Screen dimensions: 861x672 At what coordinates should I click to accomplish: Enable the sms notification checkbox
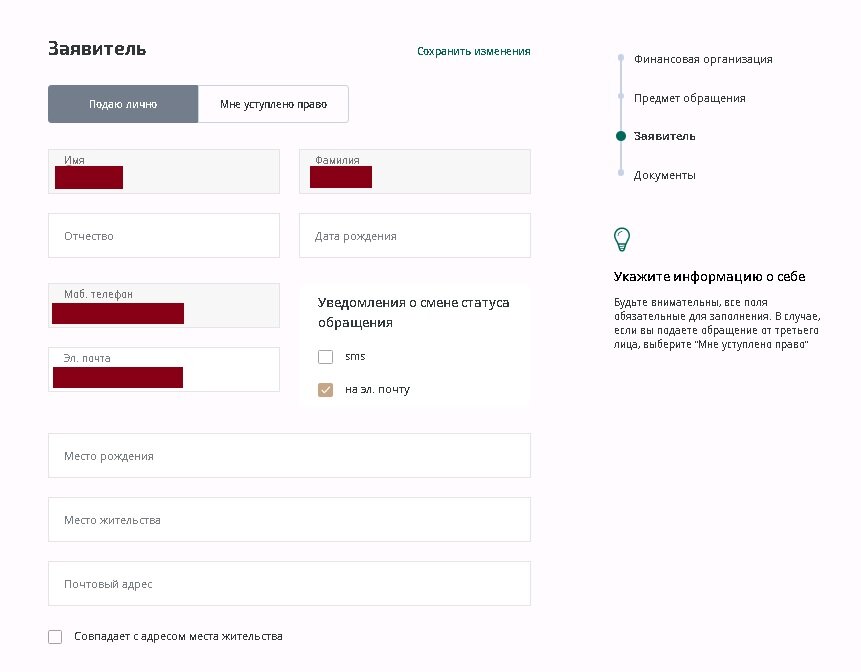pyautogui.click(x=325, y=356)
